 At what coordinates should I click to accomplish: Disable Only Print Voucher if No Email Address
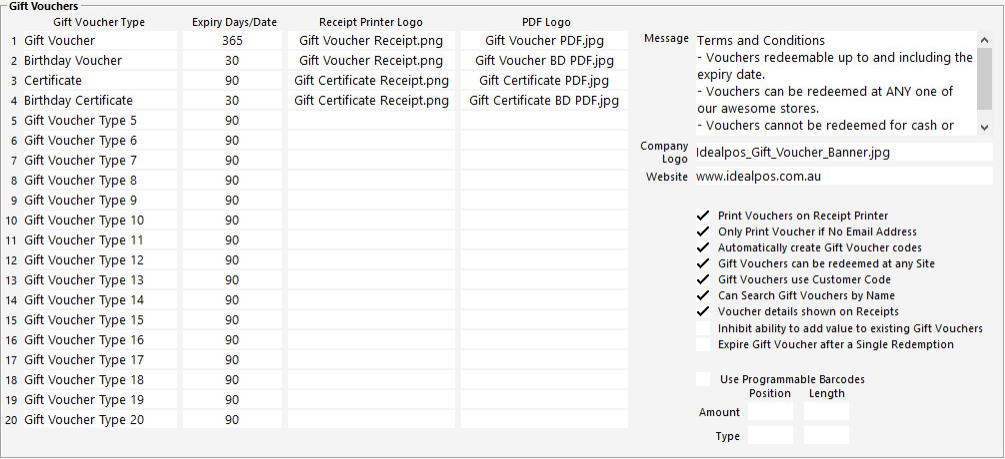(703, 232)
